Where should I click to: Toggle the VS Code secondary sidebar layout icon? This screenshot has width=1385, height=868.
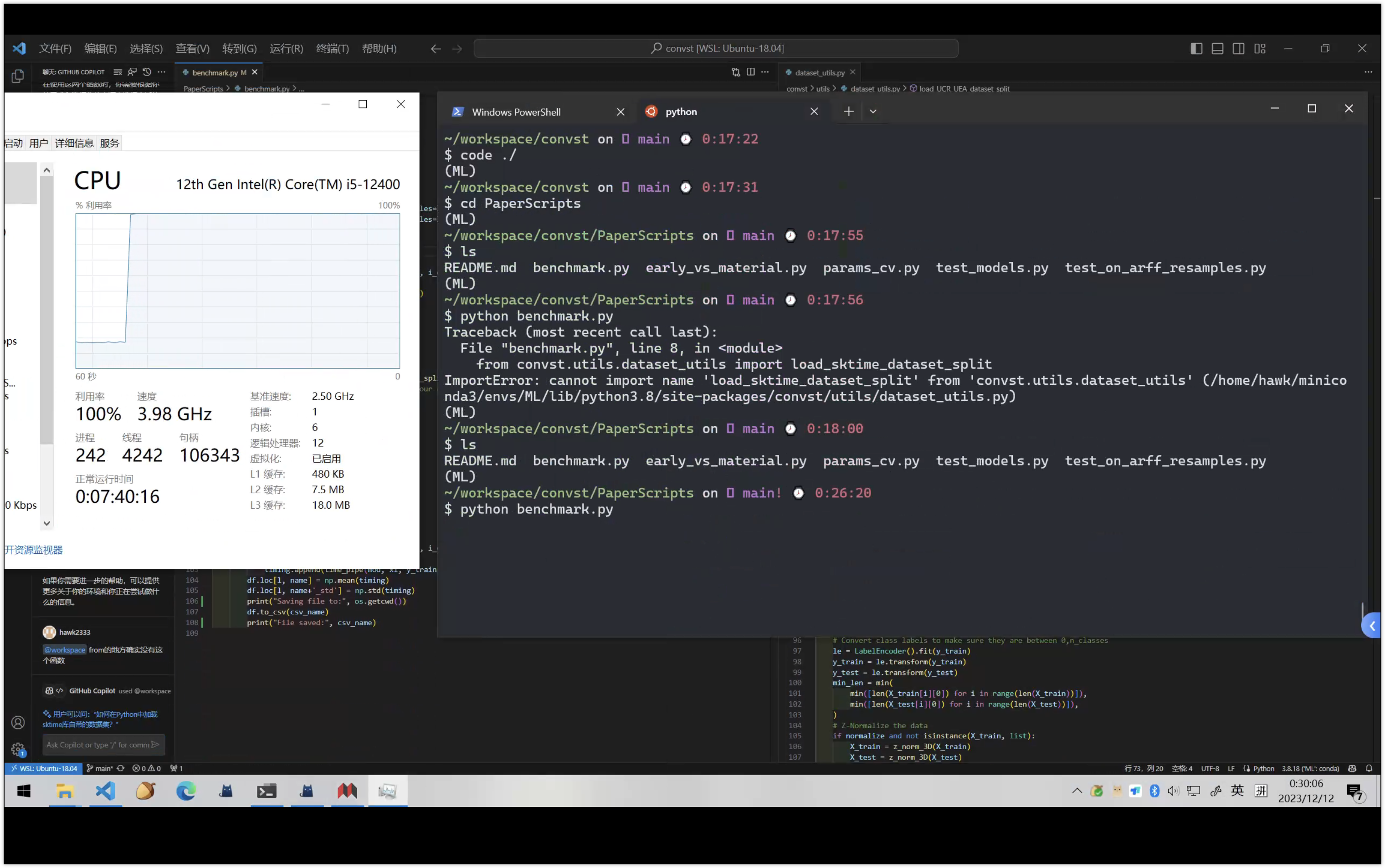pyautogui.click(x=1239, y=49)
